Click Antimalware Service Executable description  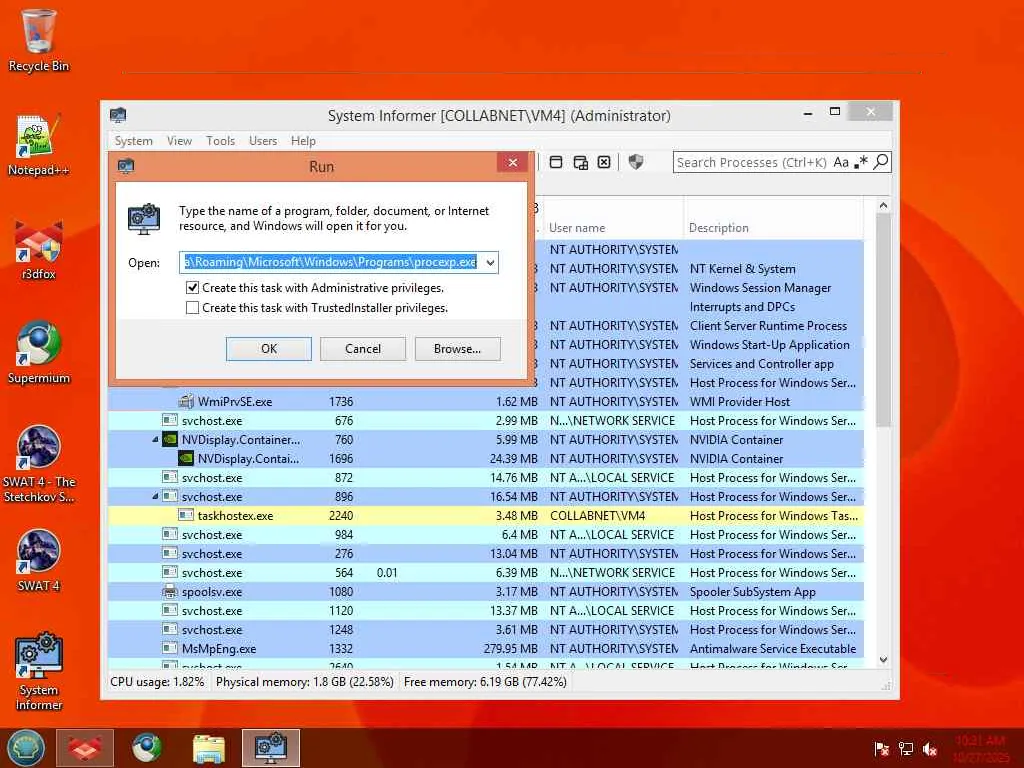773,648
